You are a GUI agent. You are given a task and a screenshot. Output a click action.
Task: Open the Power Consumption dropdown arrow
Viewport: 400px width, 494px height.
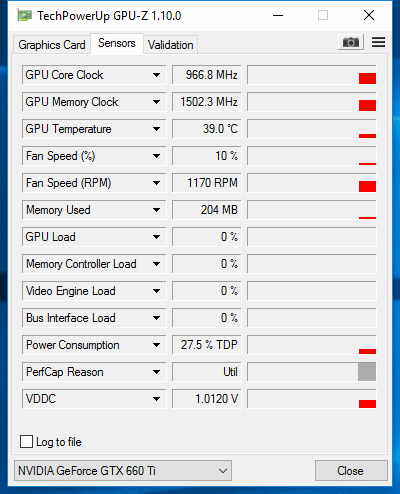tap(156, 345)
